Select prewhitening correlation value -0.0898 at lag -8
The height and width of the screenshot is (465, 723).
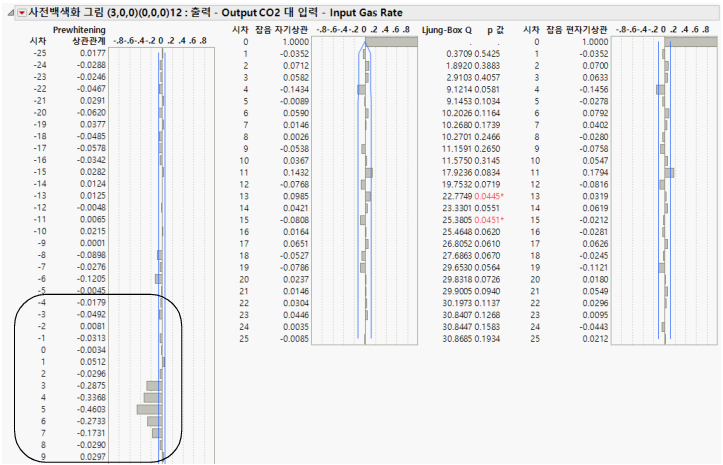click(91, 255)
